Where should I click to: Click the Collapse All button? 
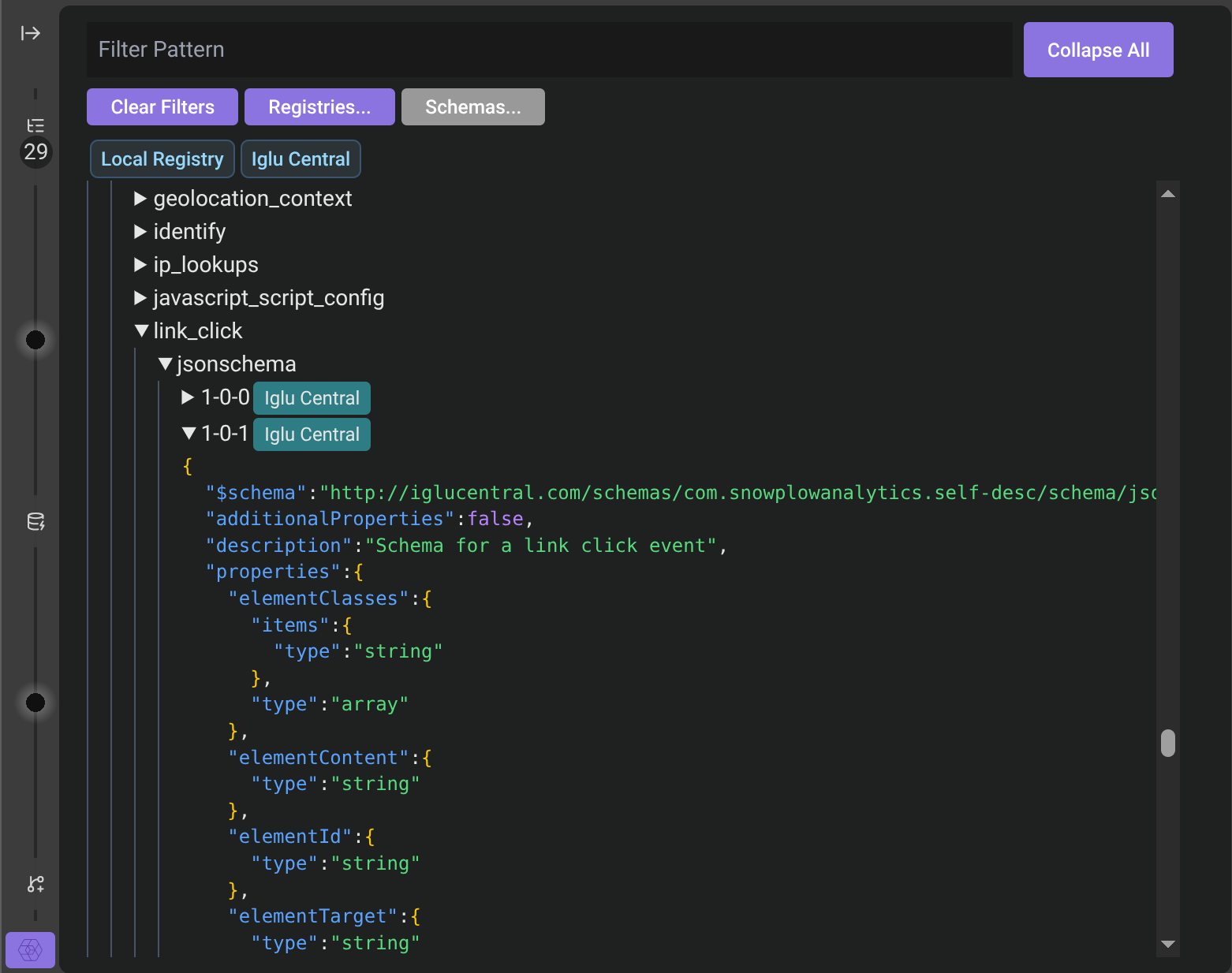[x=1098, y=50]
